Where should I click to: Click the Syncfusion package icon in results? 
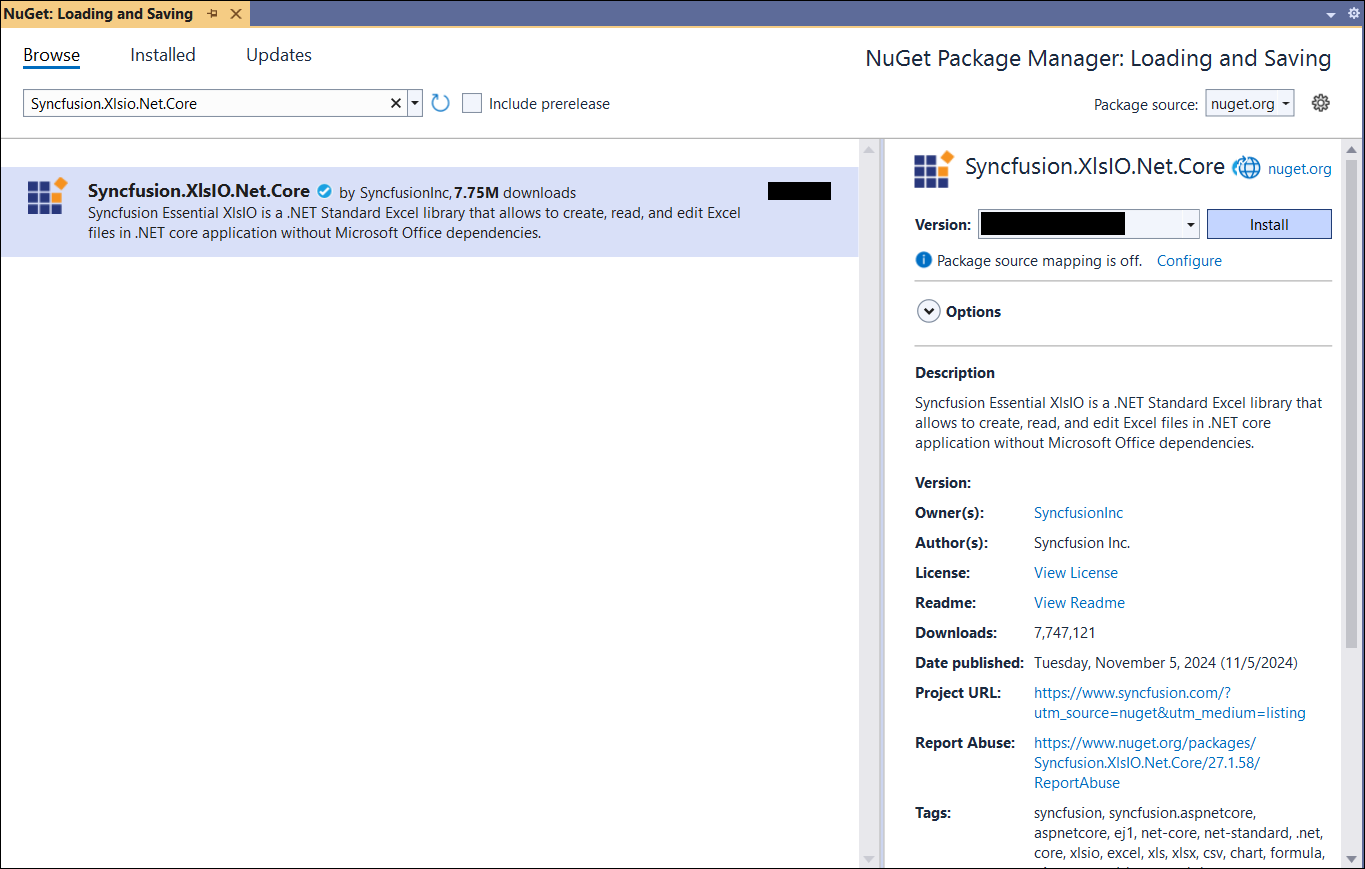pos(46,196)
